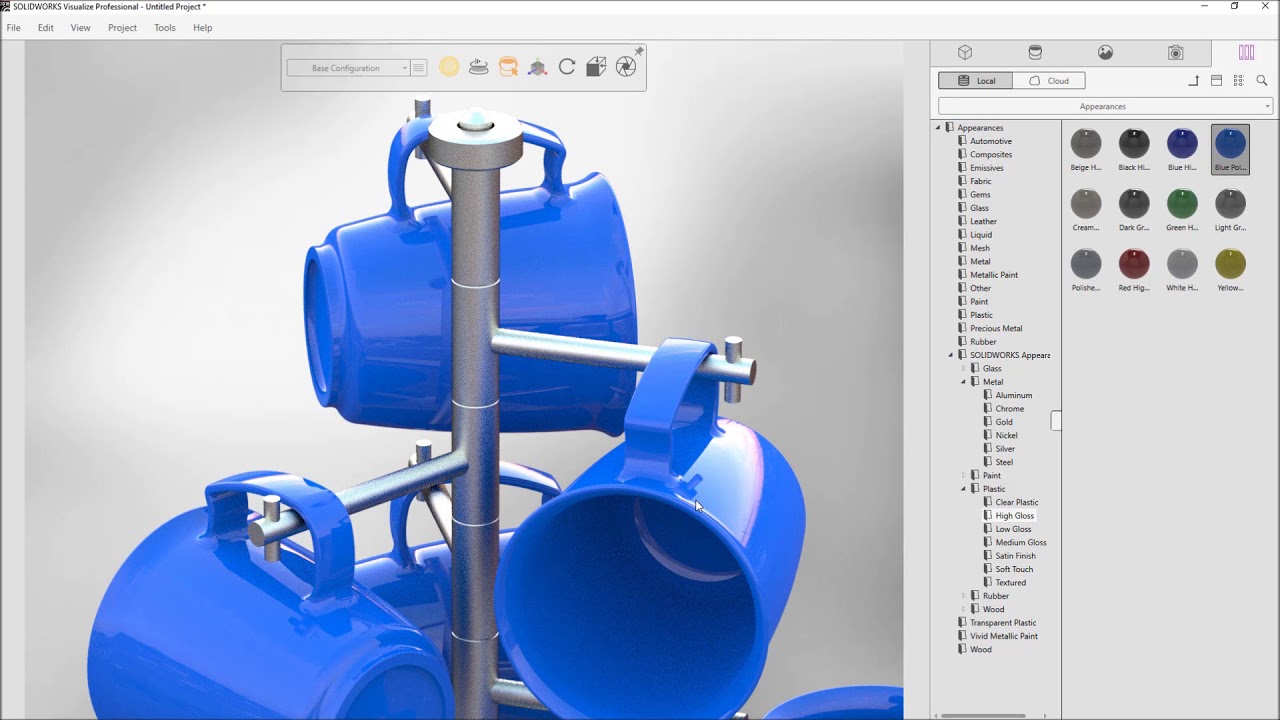Open the Help menu
1280x720 pixels.
202,28
